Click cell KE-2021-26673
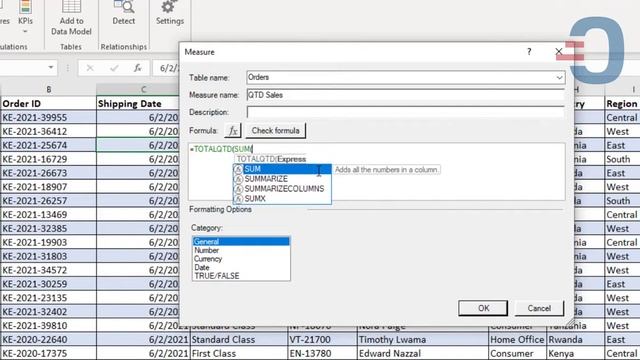The height and width of the screenshot is (360, 640). click(x=49, y=173)
